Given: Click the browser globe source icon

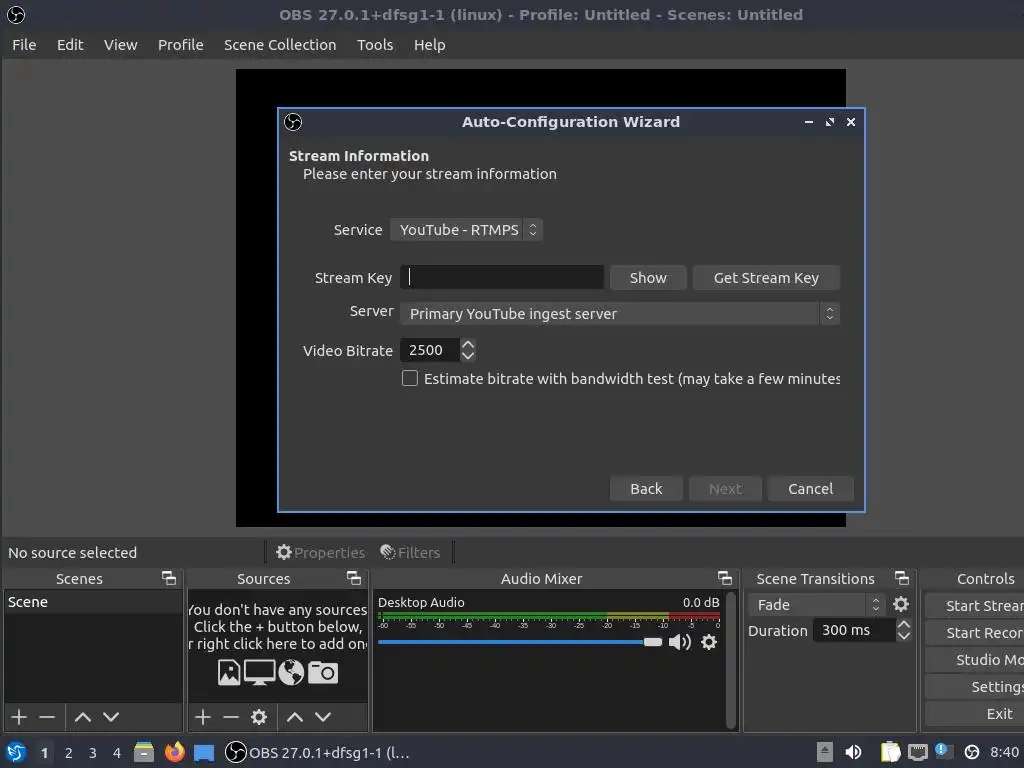Looking at the screenshot, I should tap(291, 672).
